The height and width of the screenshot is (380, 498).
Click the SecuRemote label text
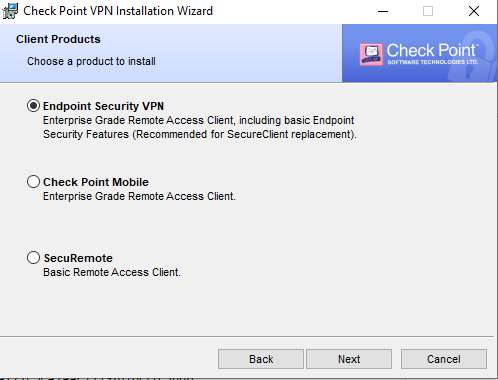click(78, 258)
